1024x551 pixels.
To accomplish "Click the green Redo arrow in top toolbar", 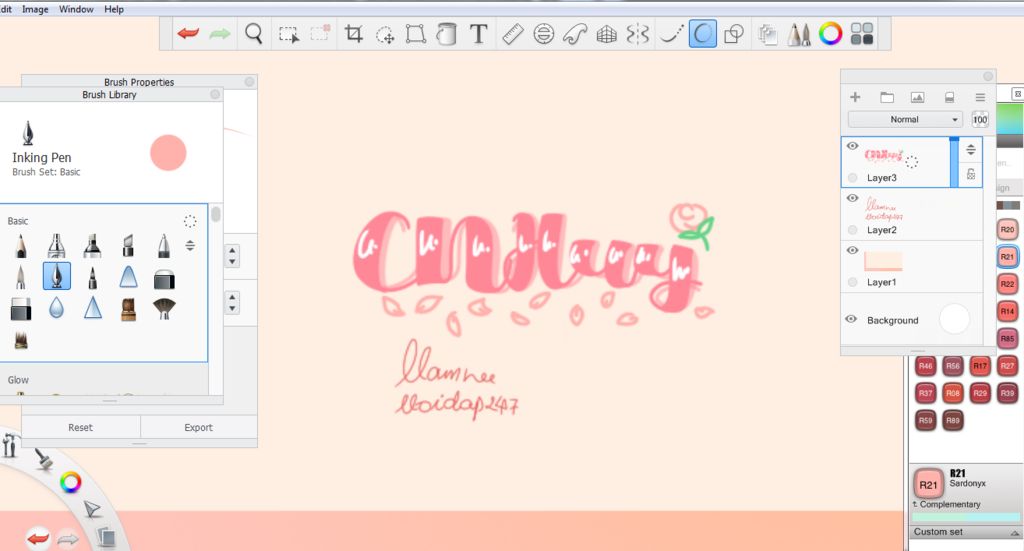I will point(219,33).
